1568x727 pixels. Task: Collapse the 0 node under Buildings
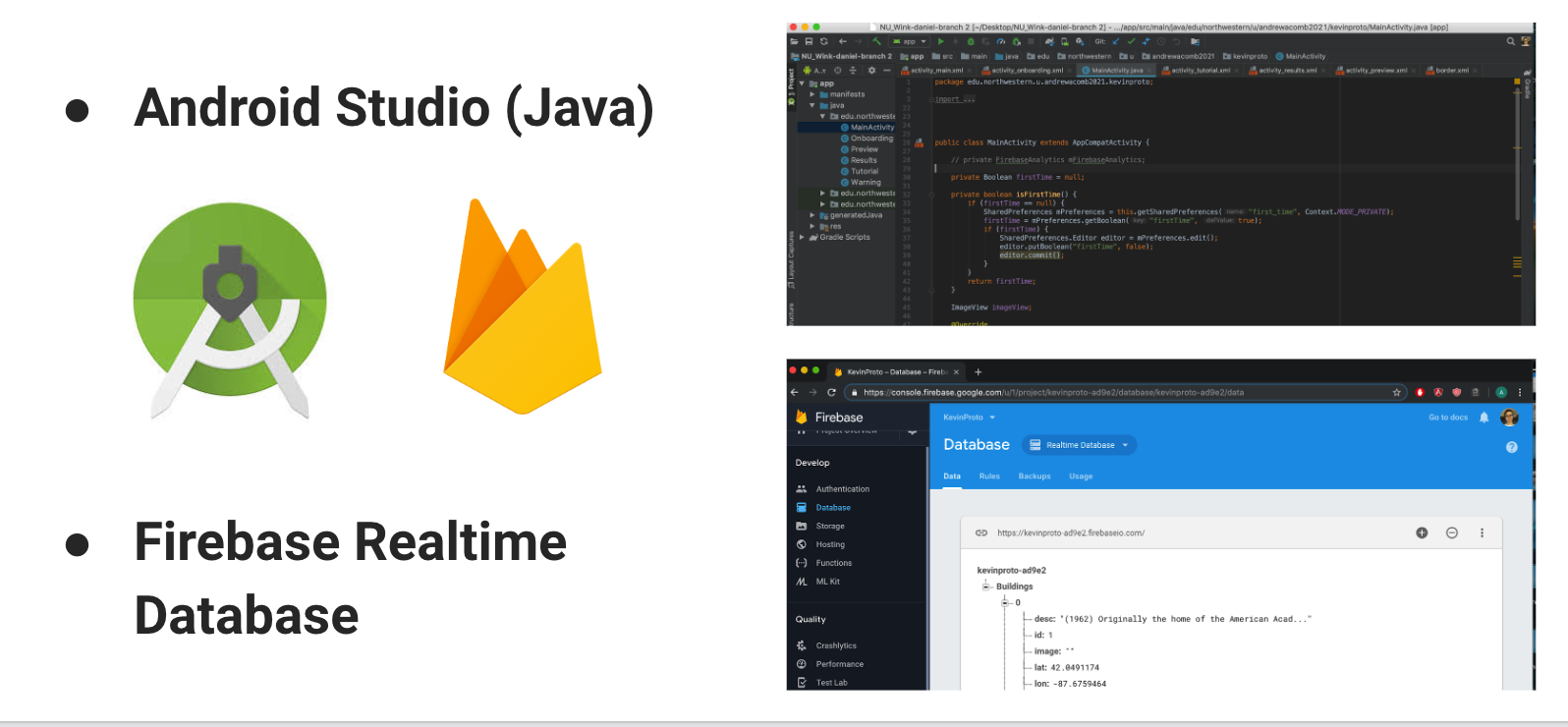1005,602
